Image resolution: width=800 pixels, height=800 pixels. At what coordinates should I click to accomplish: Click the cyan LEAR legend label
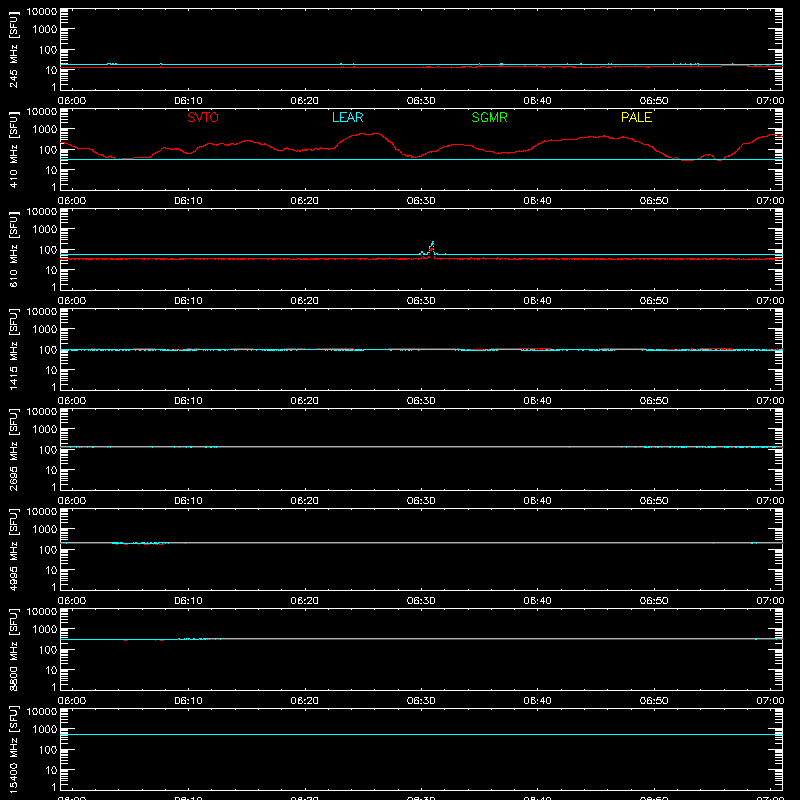(x=347, y=117)
